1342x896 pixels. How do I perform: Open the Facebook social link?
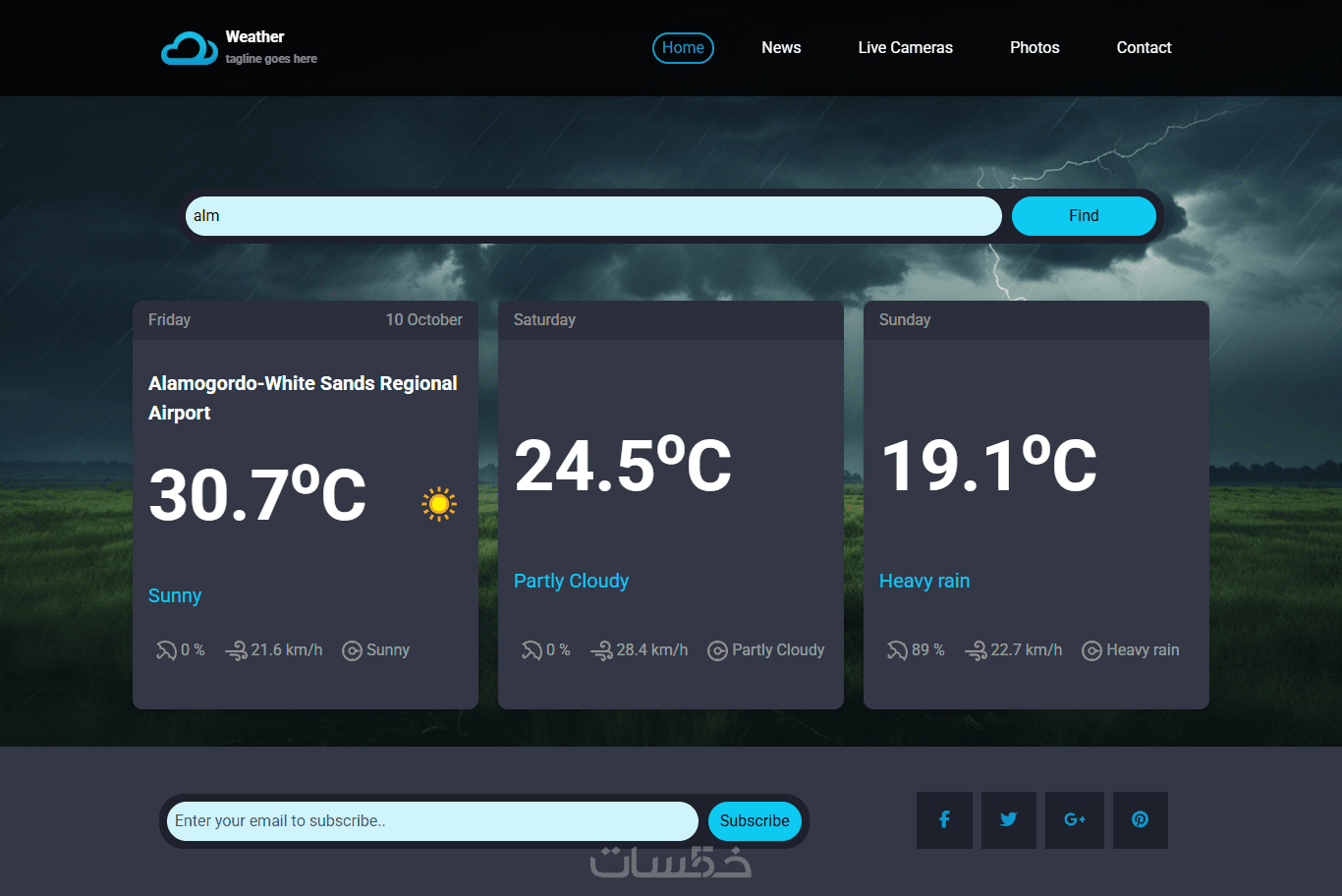click(944, 820)
